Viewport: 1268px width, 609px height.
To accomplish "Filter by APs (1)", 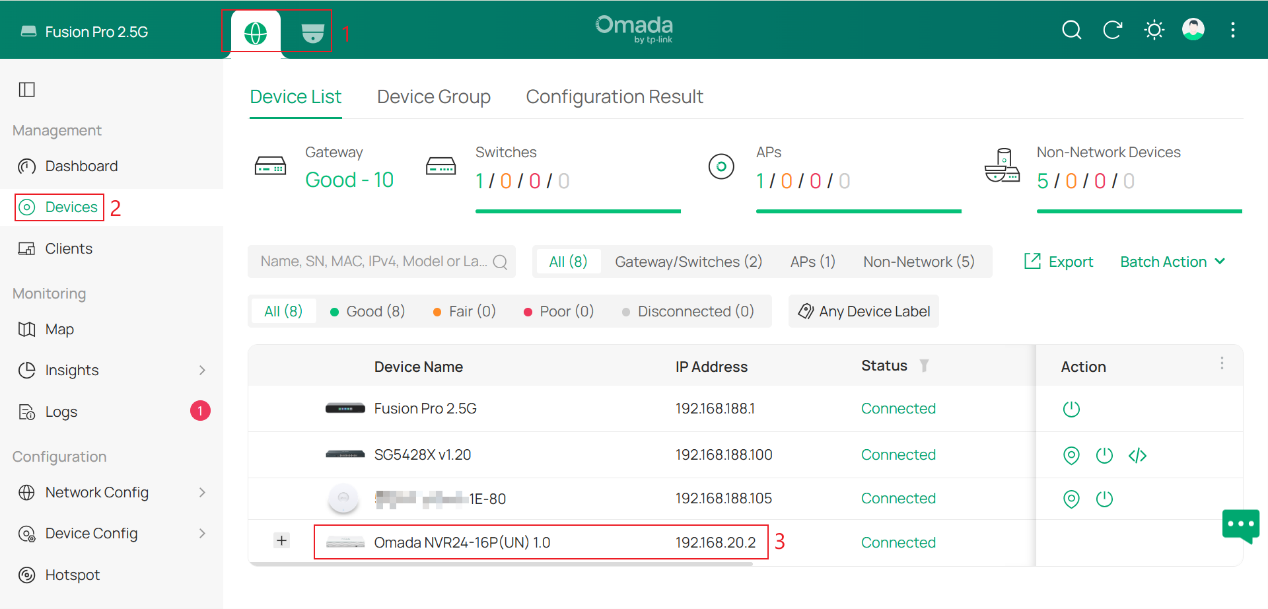I will click(x=813, y=262).
